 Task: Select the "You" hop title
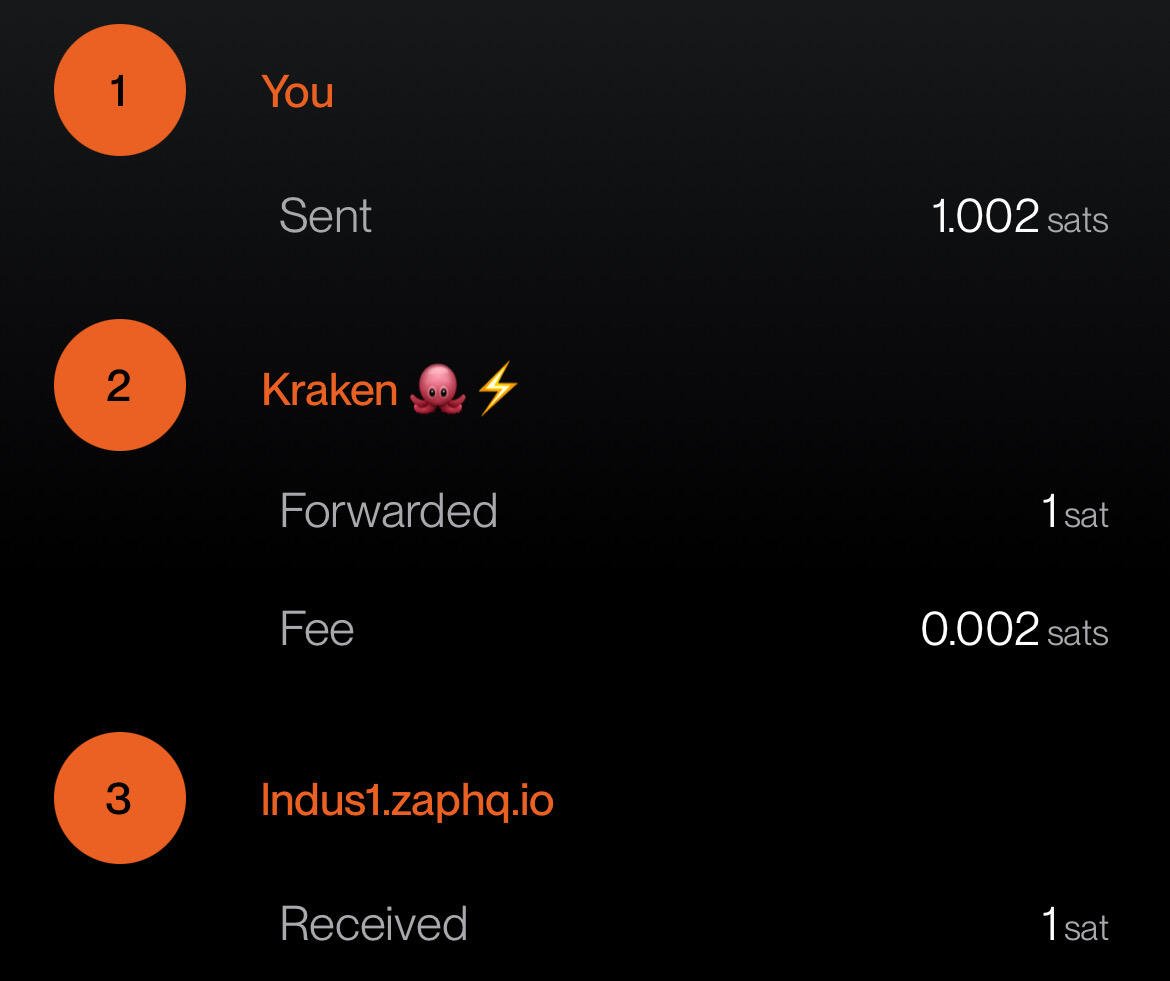297,93
